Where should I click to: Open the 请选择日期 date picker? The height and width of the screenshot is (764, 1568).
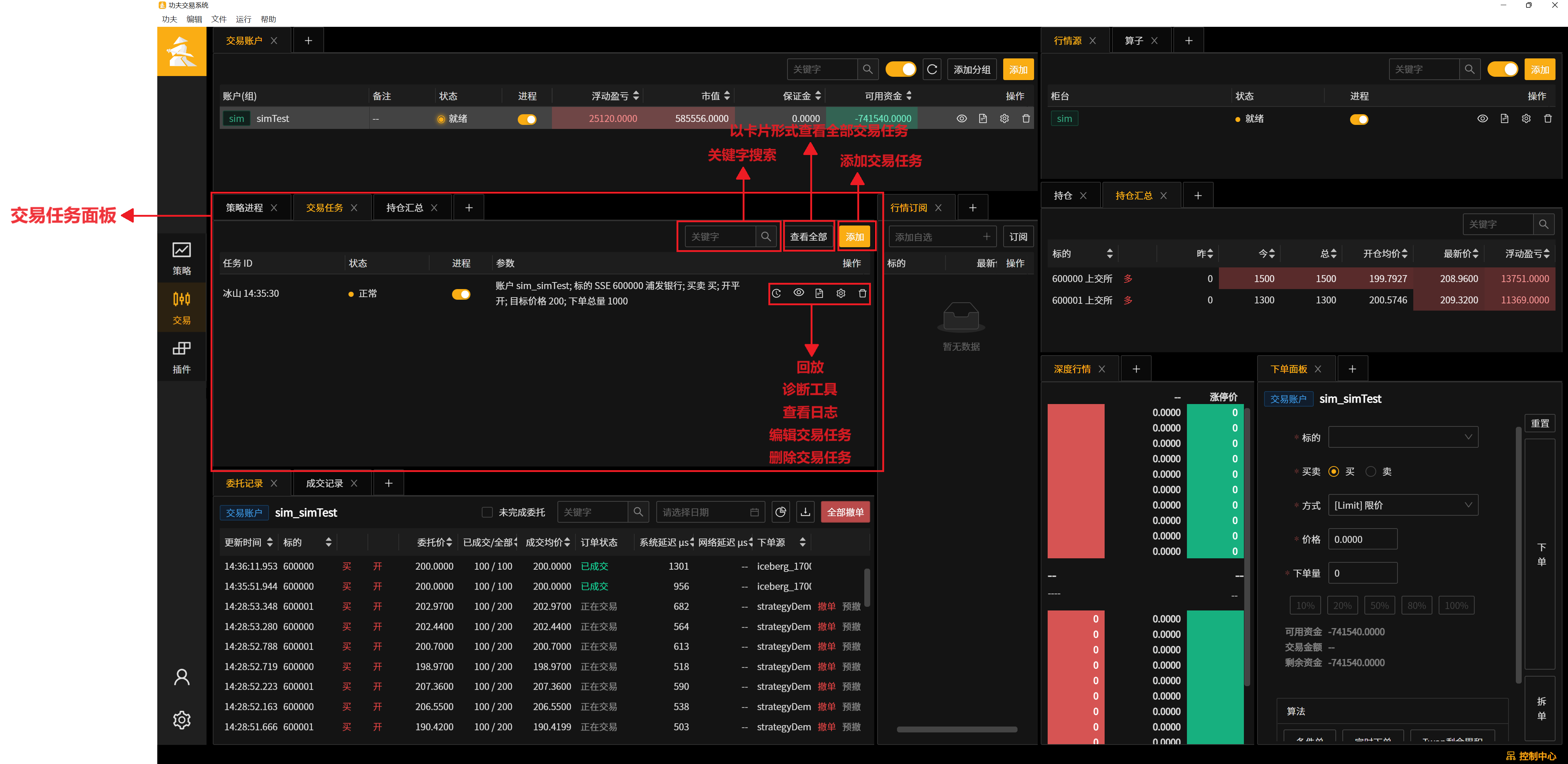tap(710, 512)
